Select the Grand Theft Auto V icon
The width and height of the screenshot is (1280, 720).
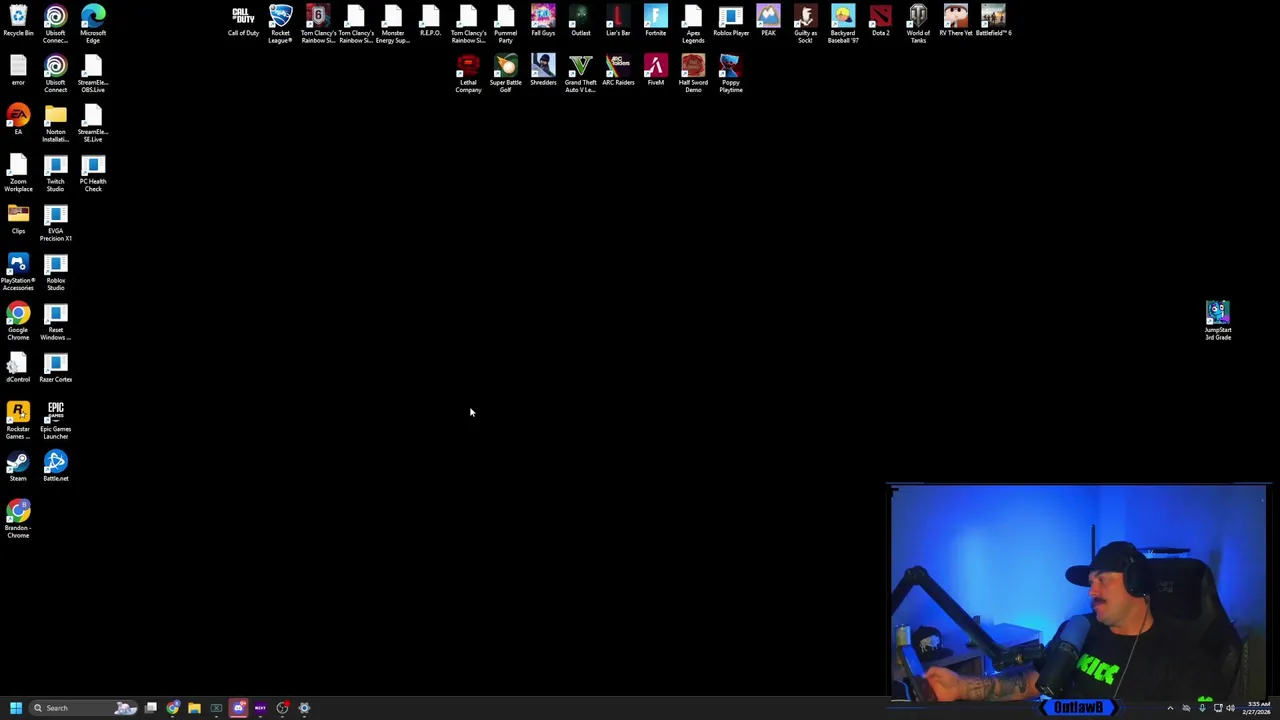580,74
